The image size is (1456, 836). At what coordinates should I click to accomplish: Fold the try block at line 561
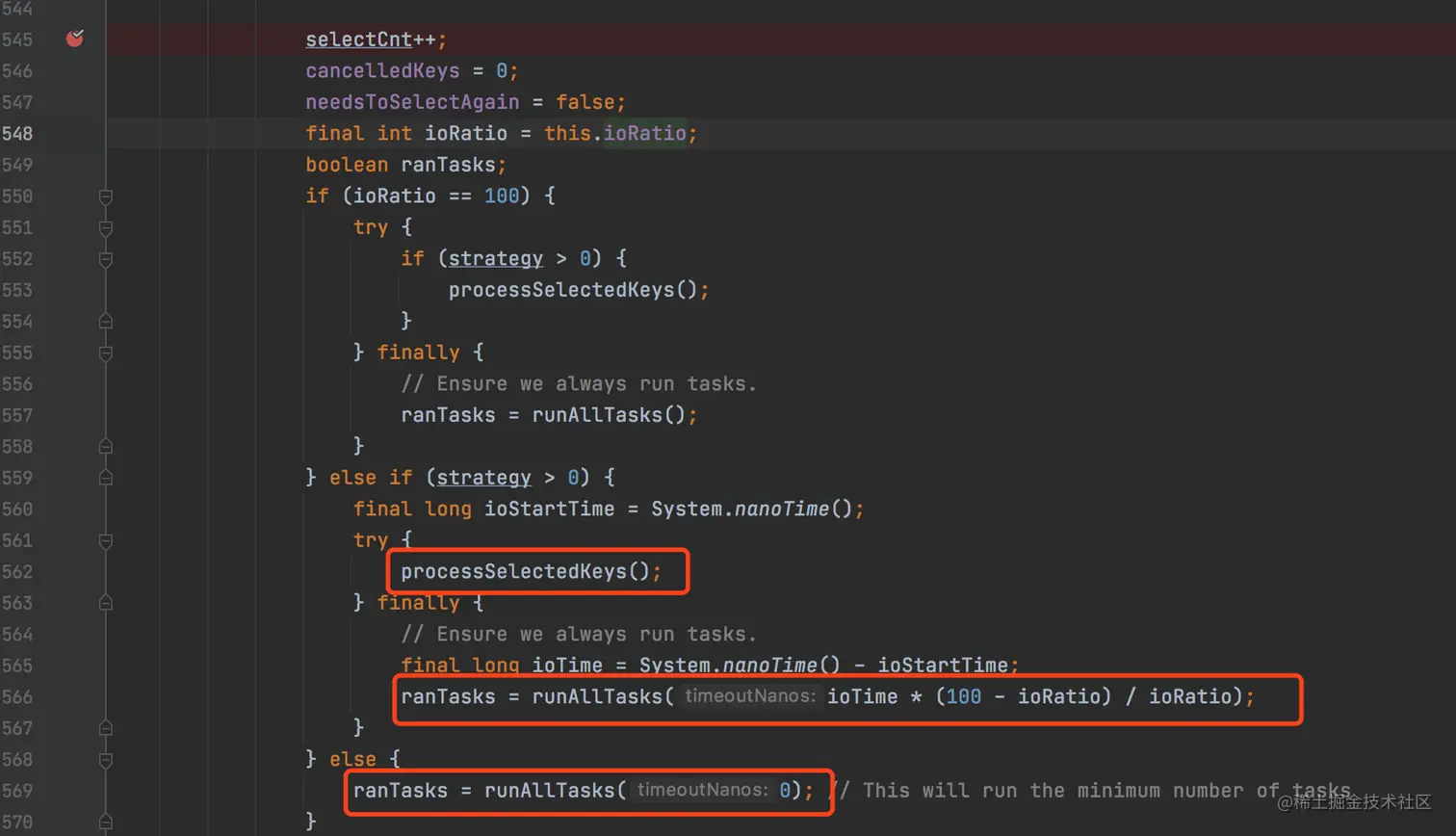click(x=106, y=541)
